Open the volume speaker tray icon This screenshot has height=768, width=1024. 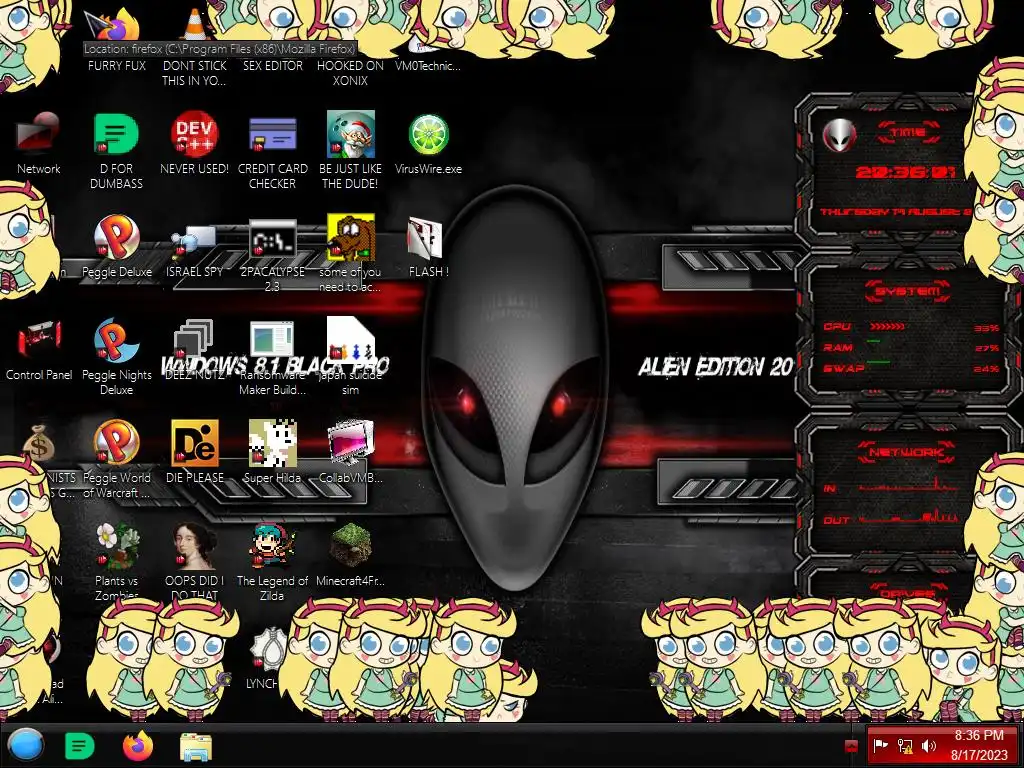(x=929, y=746)
